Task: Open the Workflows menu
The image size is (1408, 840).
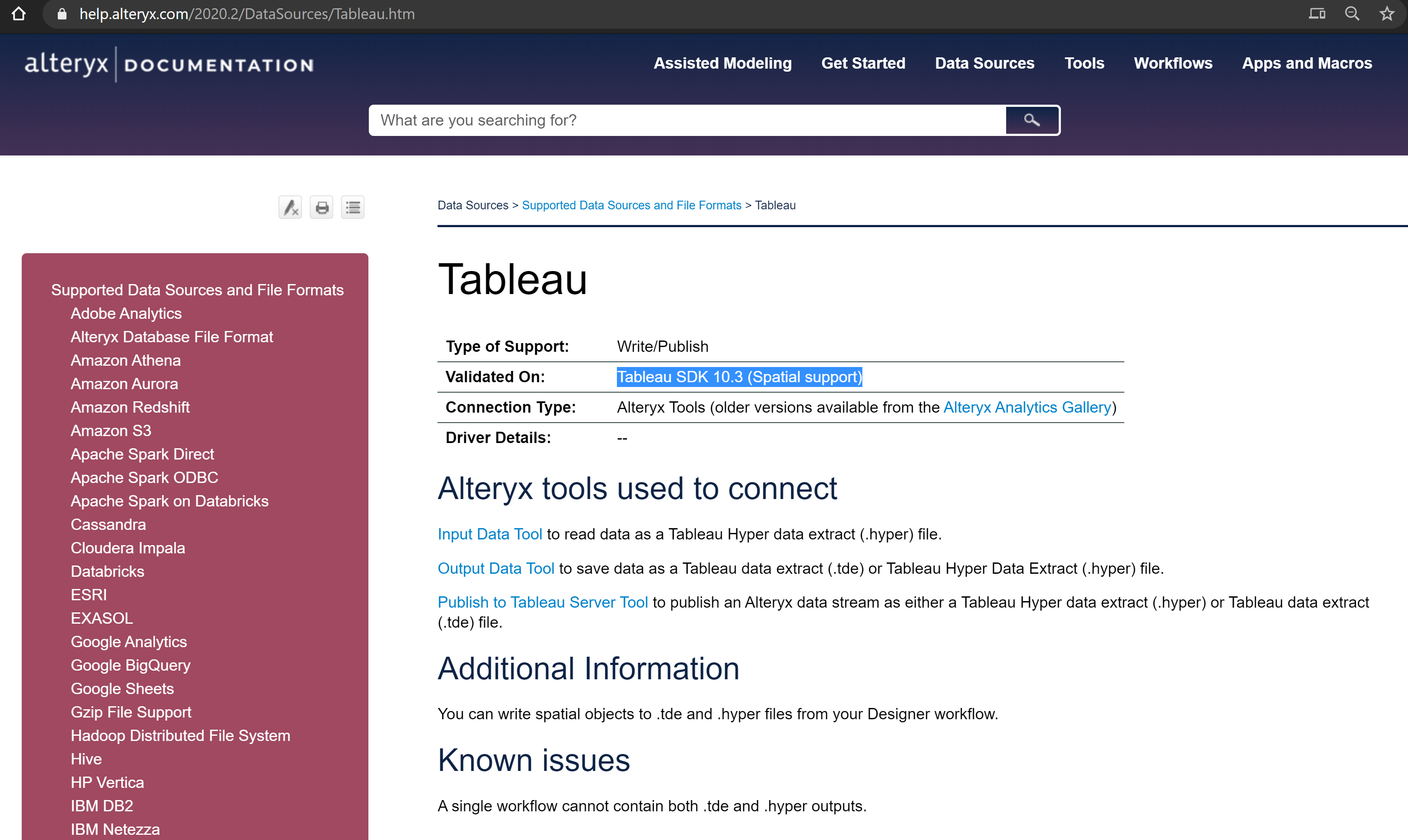Action: click(x=1173, y=63)
